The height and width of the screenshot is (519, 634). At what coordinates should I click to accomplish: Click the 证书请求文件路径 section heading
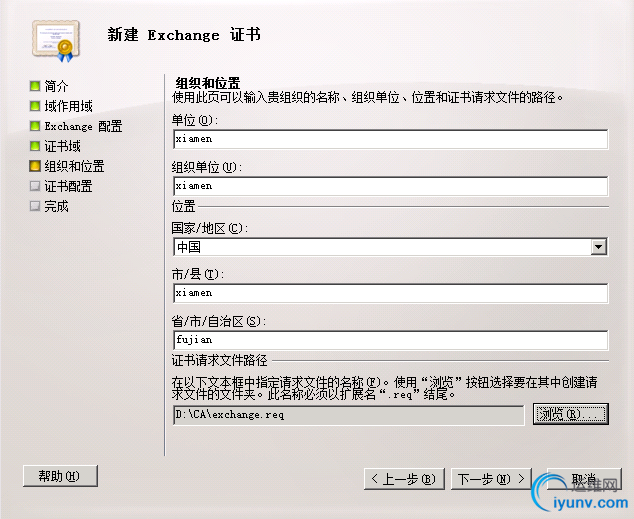click(x=220, y=360)
